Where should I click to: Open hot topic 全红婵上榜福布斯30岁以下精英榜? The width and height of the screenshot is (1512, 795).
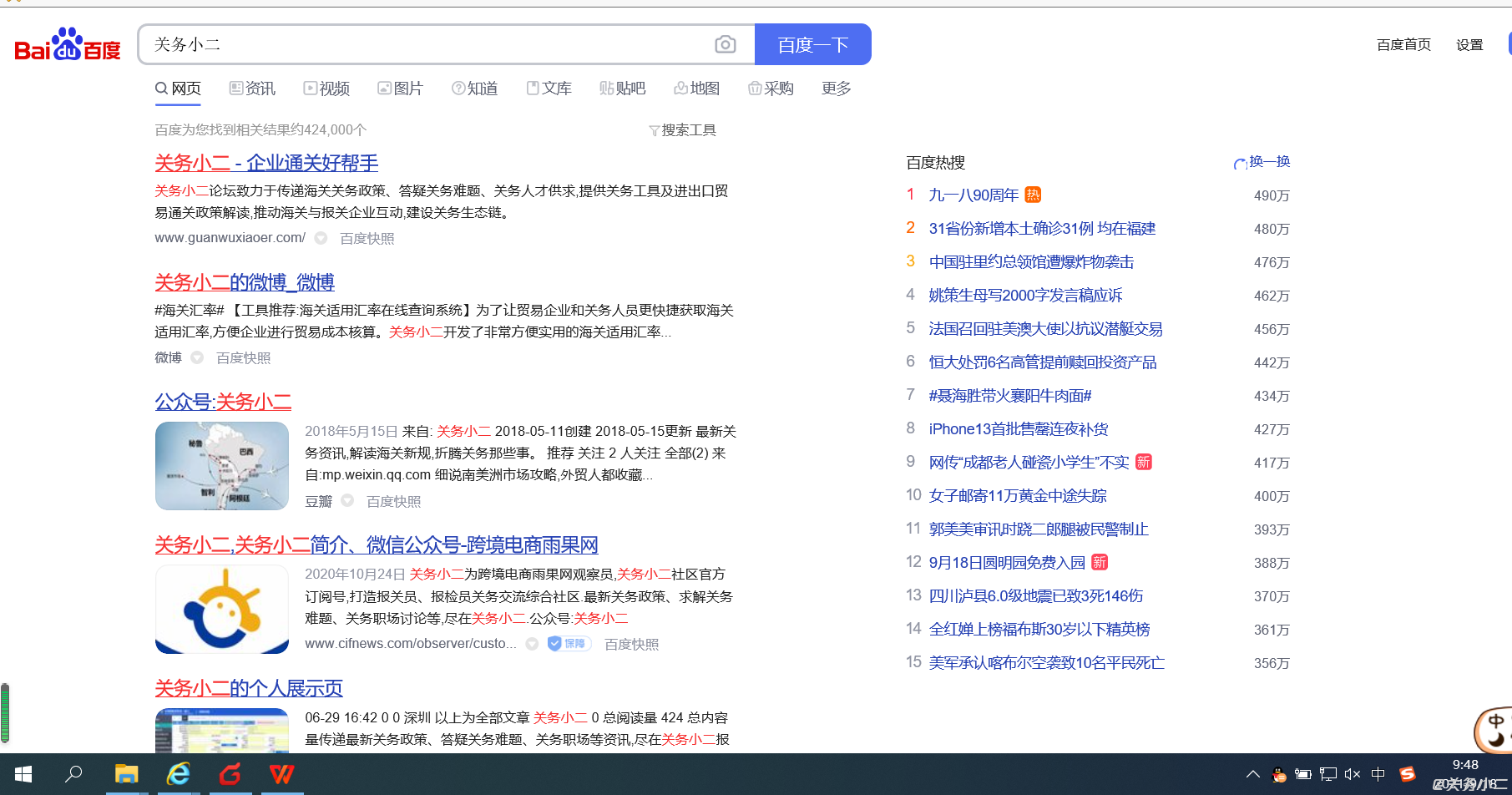(x=1039, y=630)
